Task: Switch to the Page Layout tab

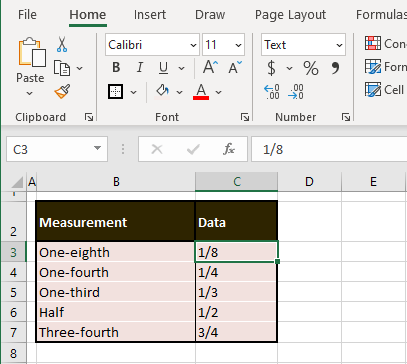Action: (x=290, y=15)
